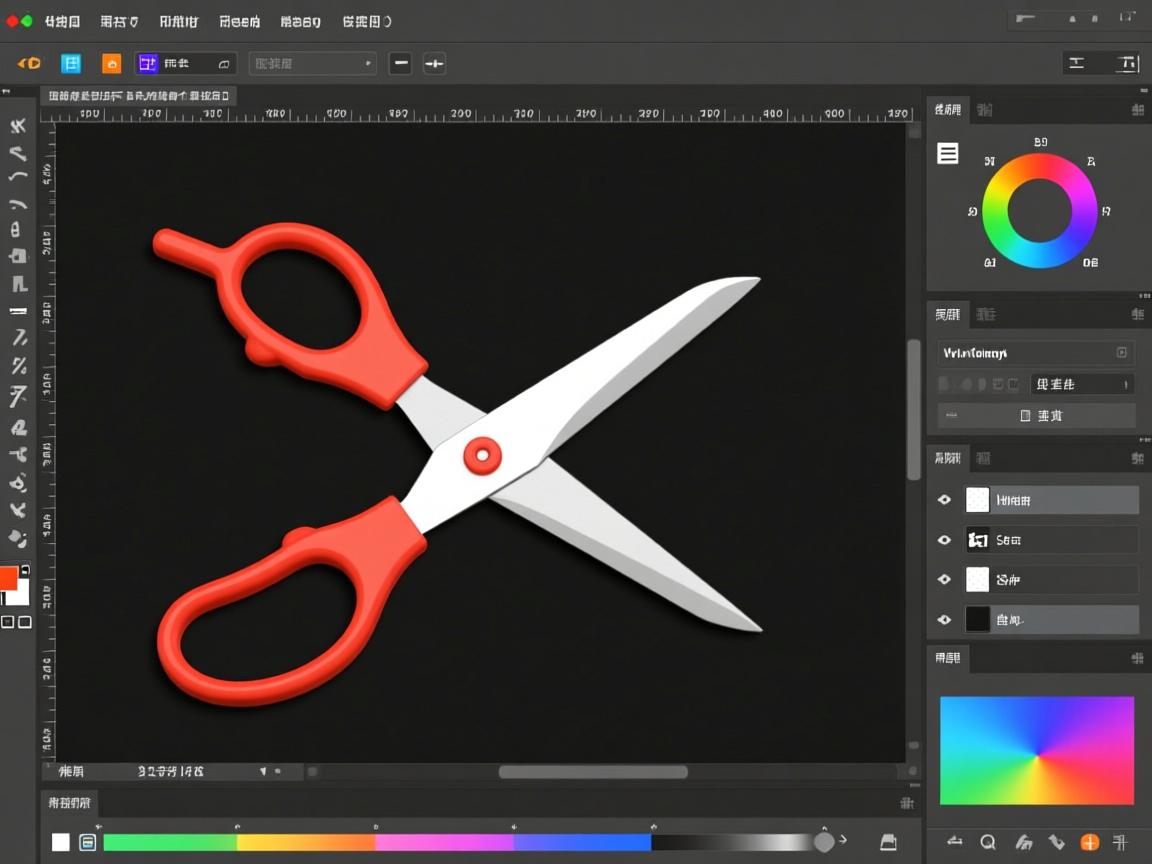Click the red foreground color swatch

point(9,578)
